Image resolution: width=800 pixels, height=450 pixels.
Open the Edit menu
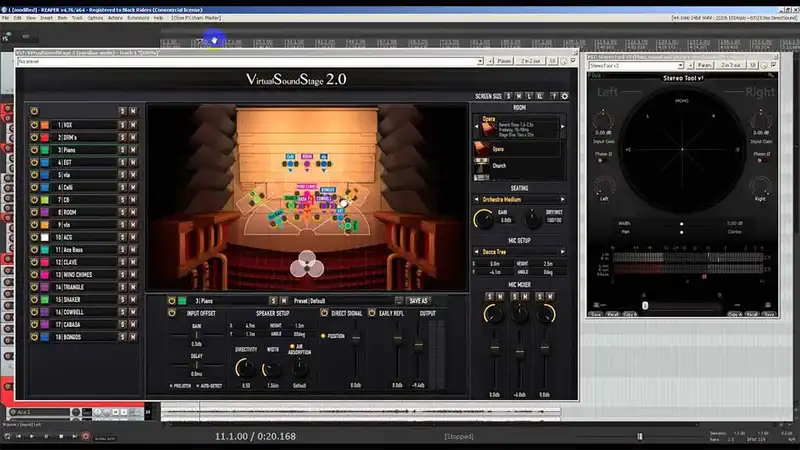[18, 18]
